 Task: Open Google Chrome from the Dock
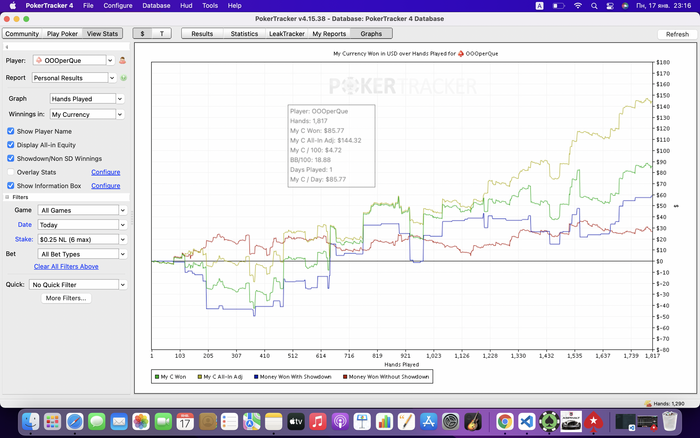click(505, 421)
